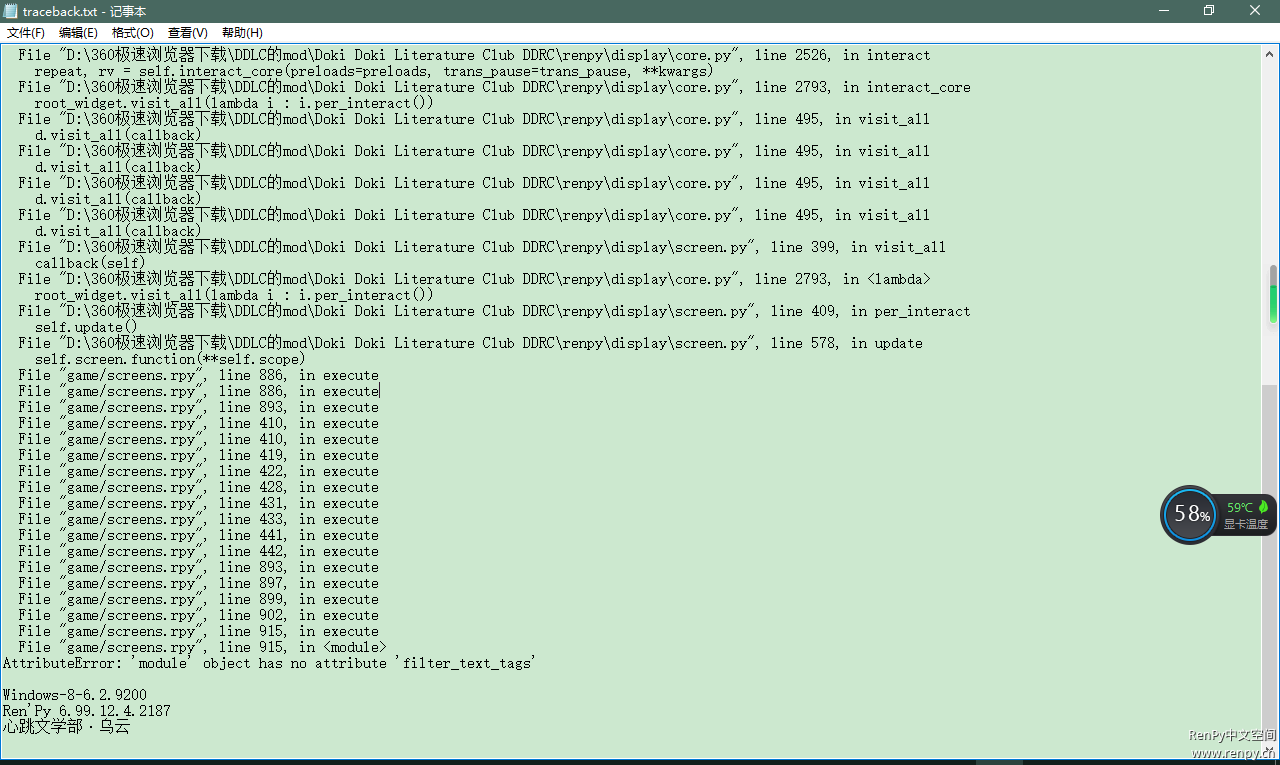Place cursor in the AttributeError line
This screenshot has width=1280, height=765.
pyautogui.click(x=269, y=663)
